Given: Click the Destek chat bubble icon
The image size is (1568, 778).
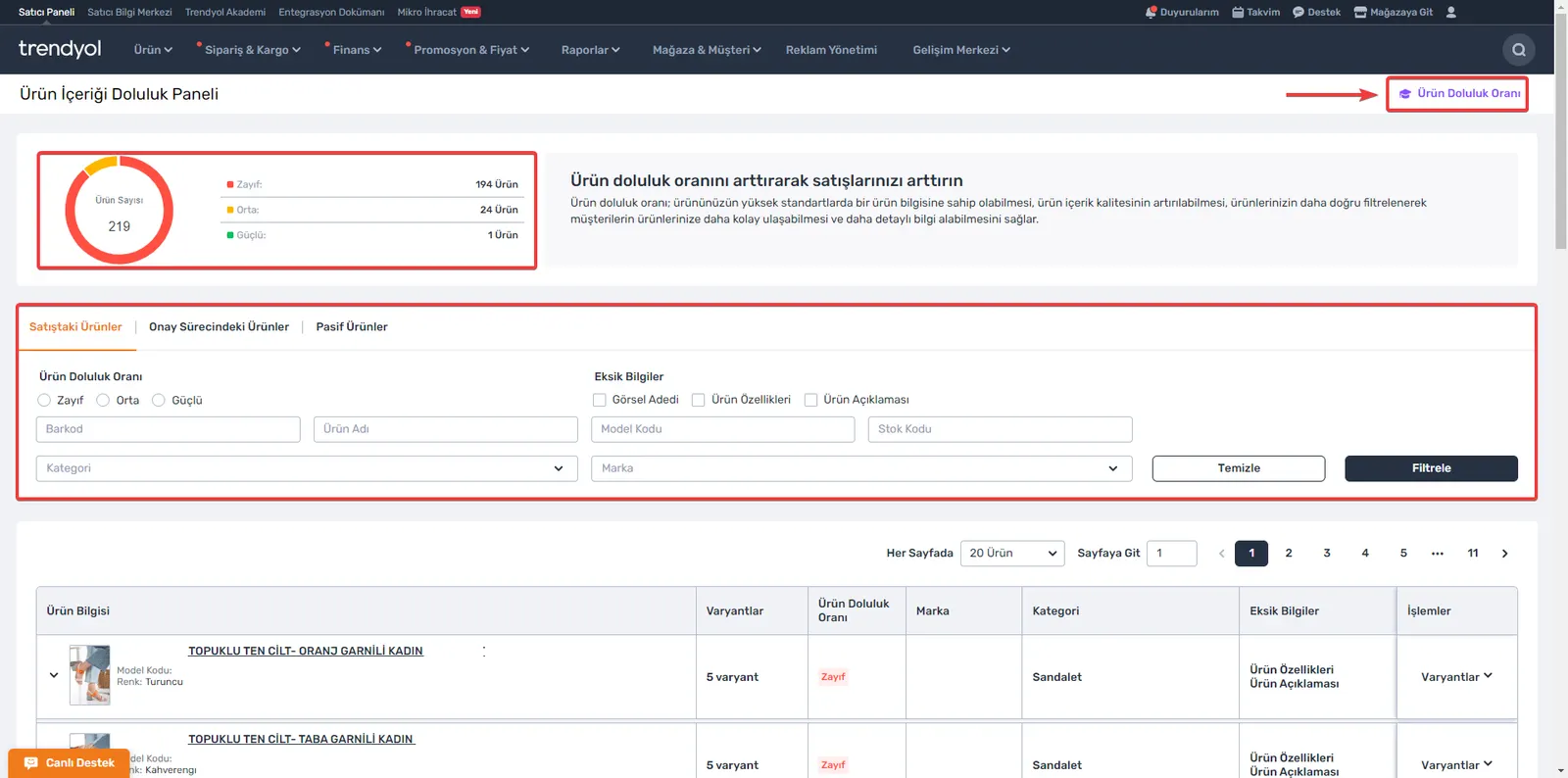Looking at the screenshot, I should pyautogui.click(x=1298, y=12).
